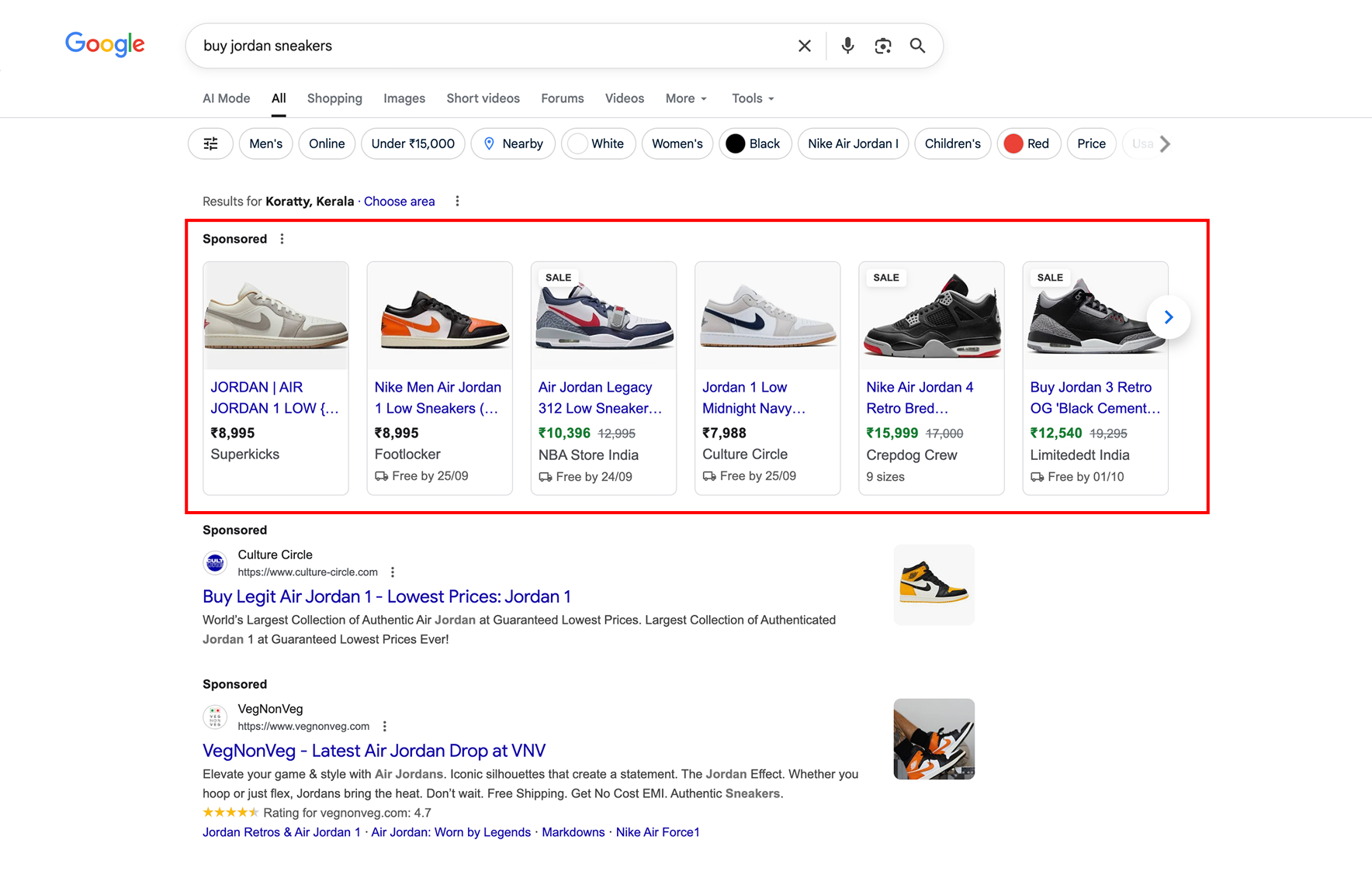
Task: Select the Black color filter chip
Action: pos(755,143)
